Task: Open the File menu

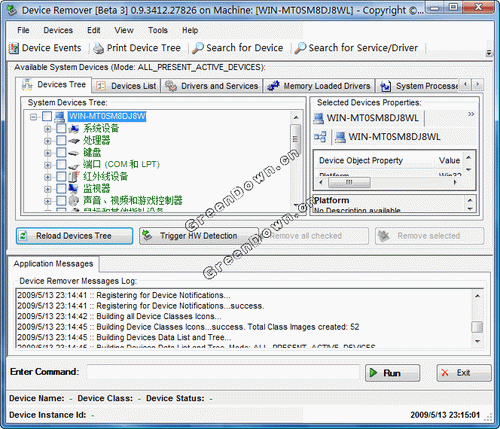Action: pos(23,30)
